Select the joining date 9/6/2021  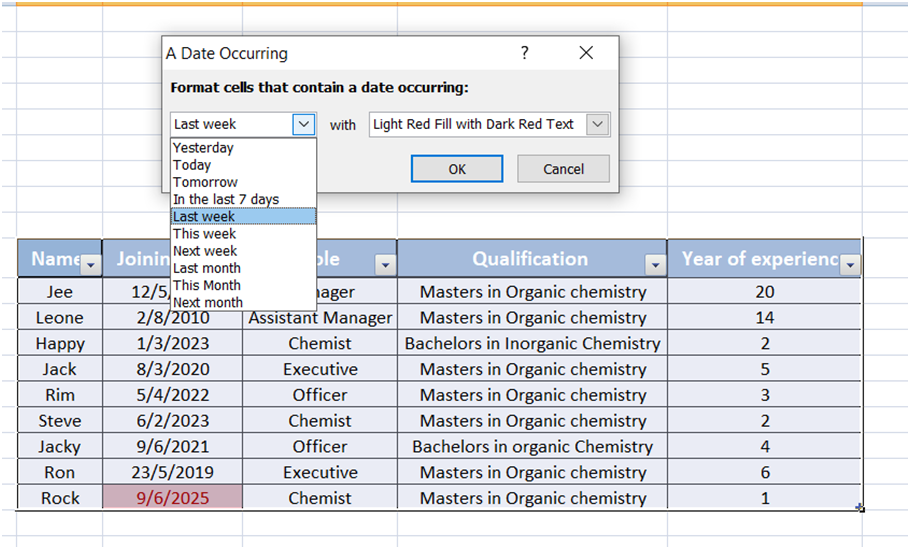tap(172, 446)
